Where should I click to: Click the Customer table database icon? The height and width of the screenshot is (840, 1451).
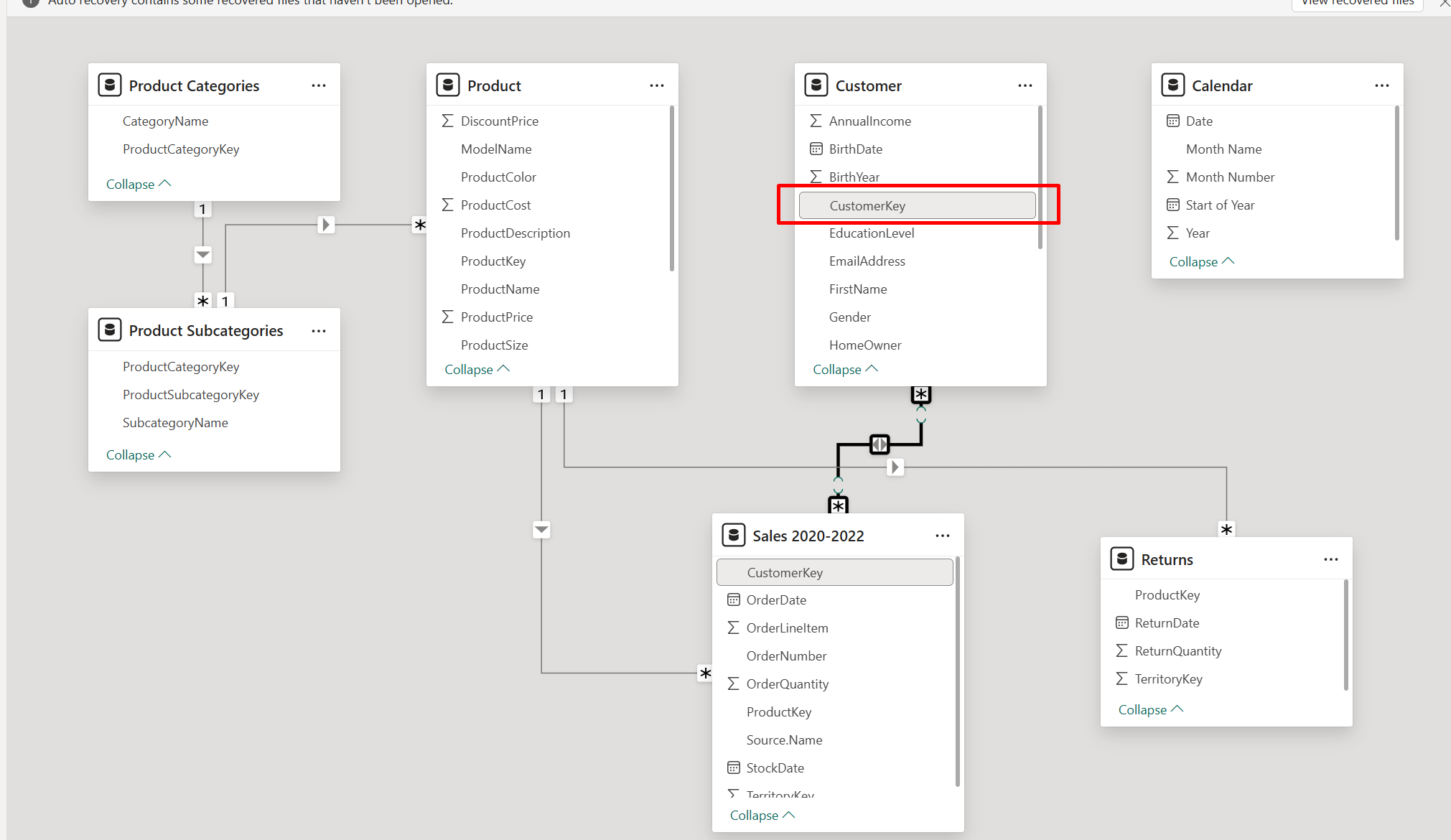click(x=816, y=85)
